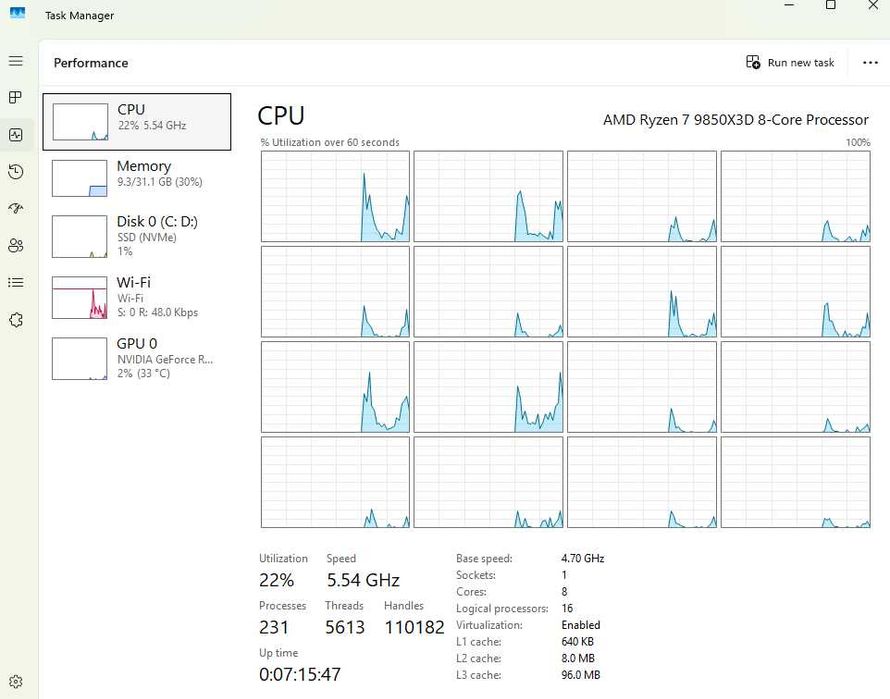Image resolution: width=890 pixels, height=699 pixels.
Task: Click the Wi-Fi mini graph thumbnail
Action: [79, 298]
